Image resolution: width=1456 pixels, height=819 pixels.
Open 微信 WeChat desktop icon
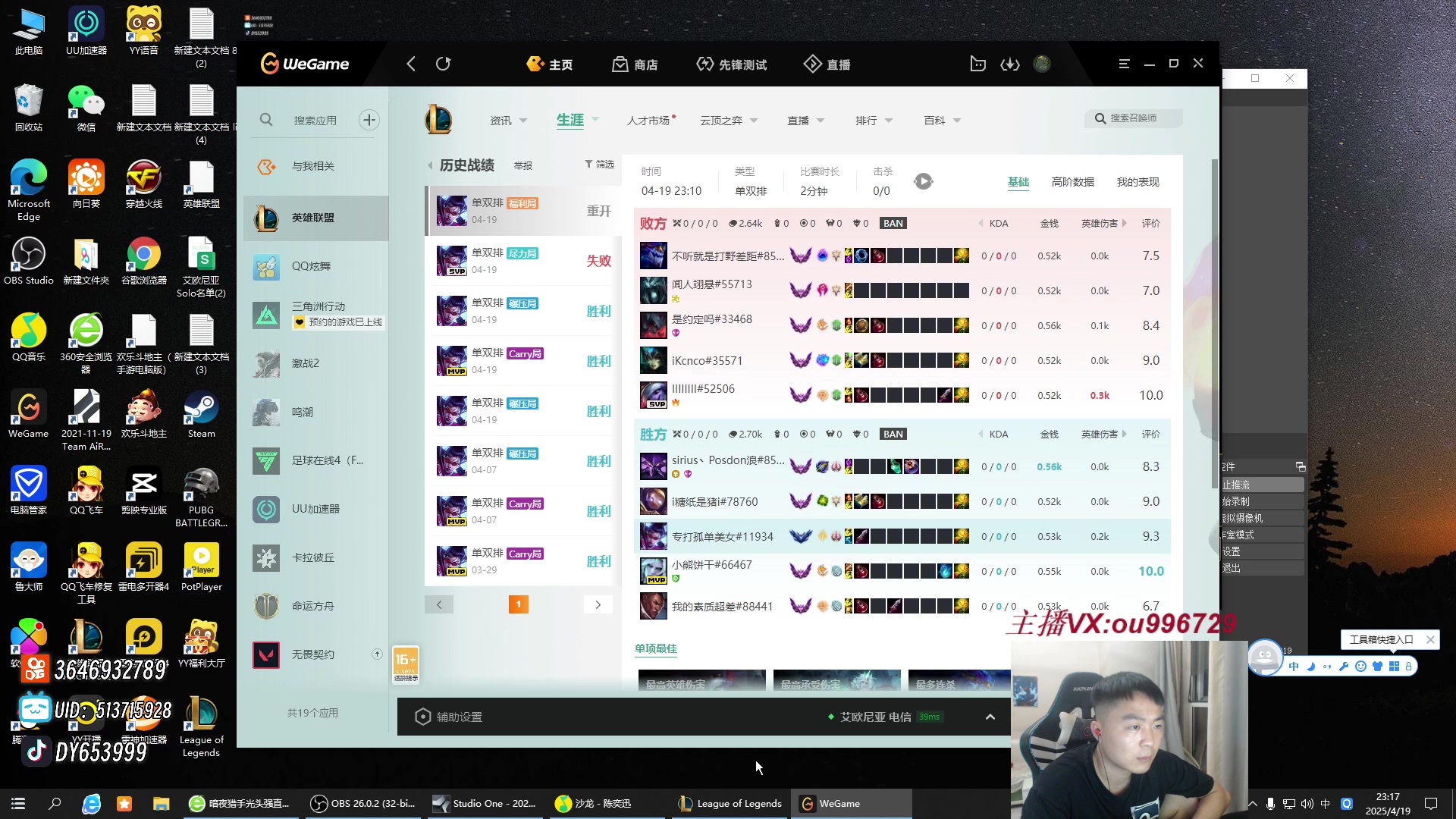[86, 108]
